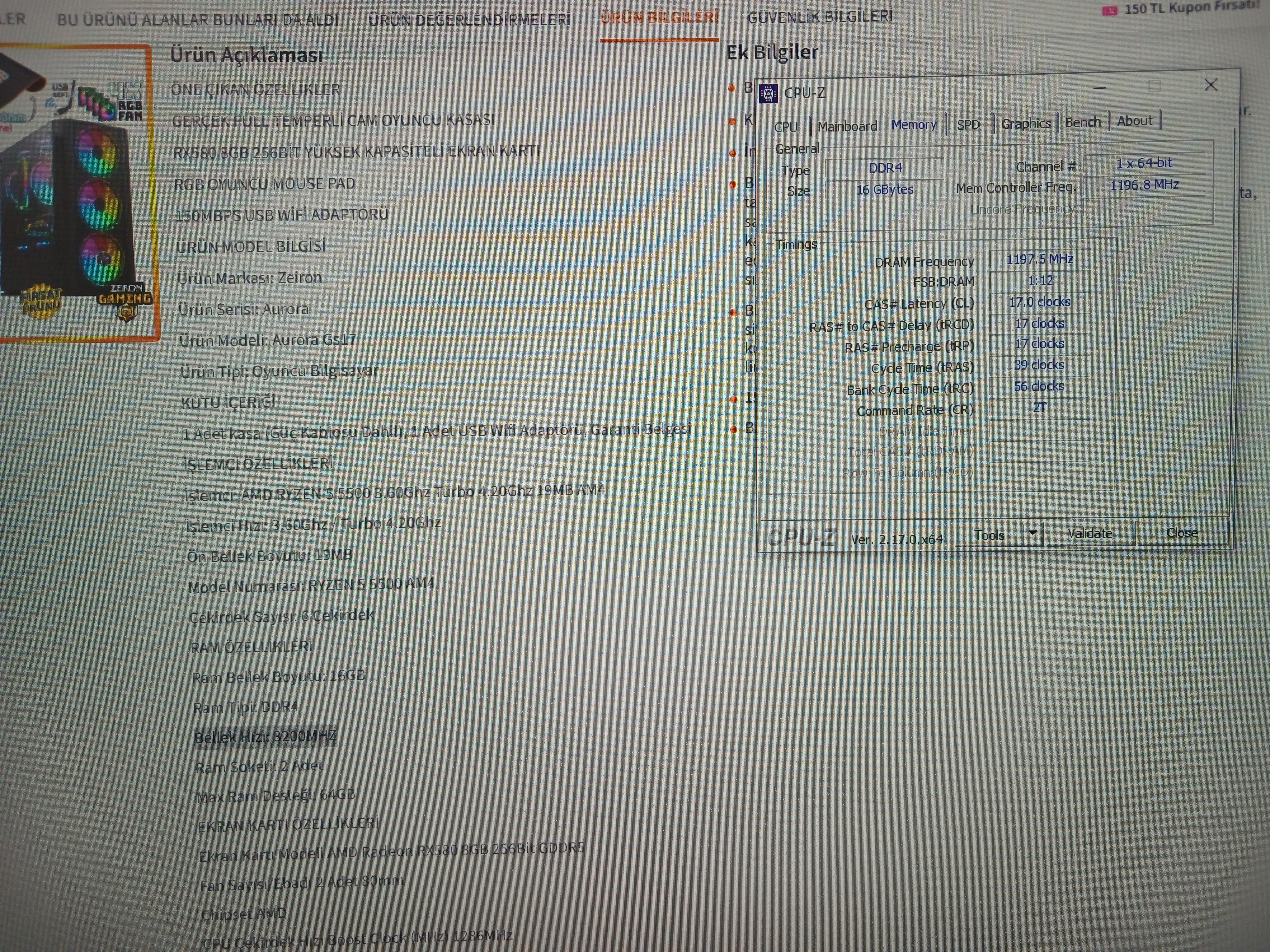1270x952 pixels.
Task: Click the RAS# Precharge (tRP) 17 clocks value
Action: tap(1039, 344)
